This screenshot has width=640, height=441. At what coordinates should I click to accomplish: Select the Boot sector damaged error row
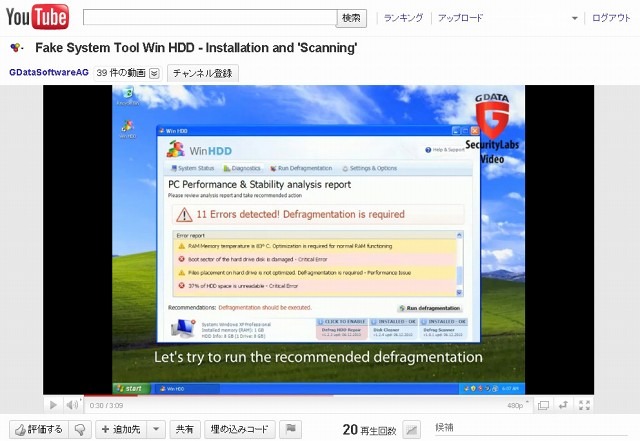[314, 259]
